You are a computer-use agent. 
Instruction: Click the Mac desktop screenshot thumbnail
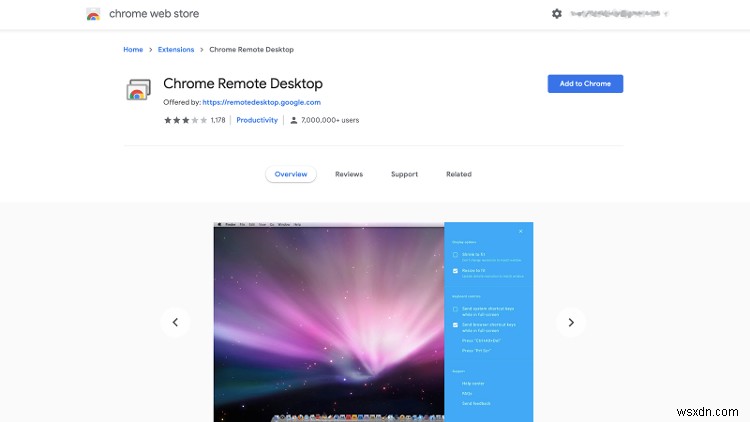(329, 322)
